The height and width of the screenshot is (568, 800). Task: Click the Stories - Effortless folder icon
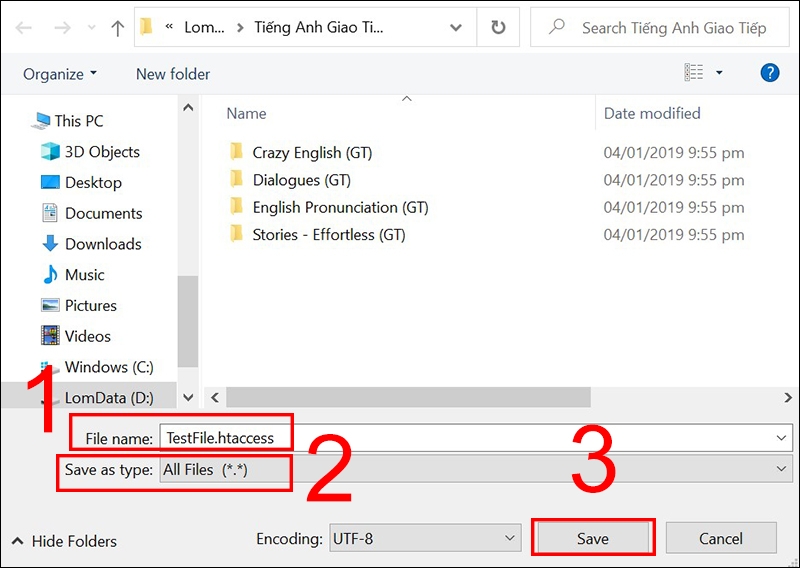236,233
